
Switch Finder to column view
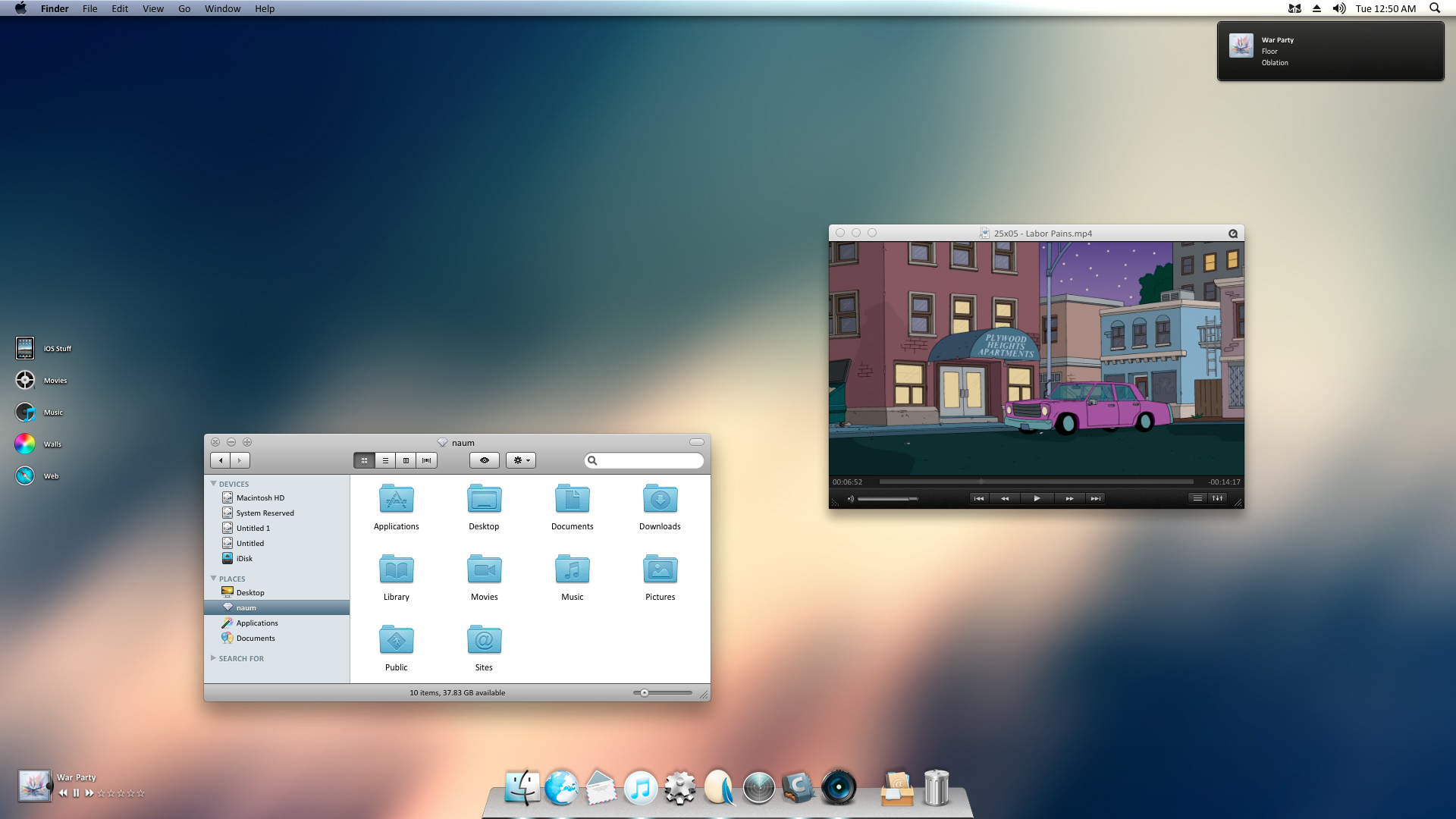tap(406, 460)
